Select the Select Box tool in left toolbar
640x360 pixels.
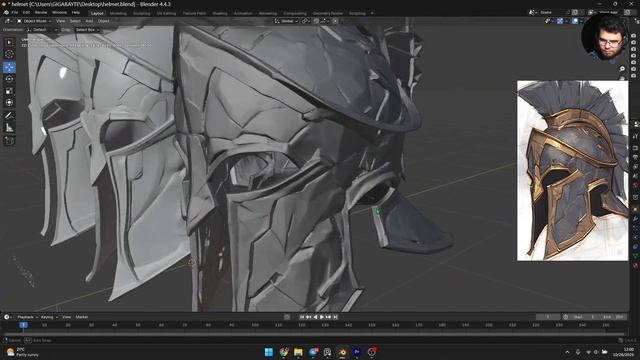[9, 42]
